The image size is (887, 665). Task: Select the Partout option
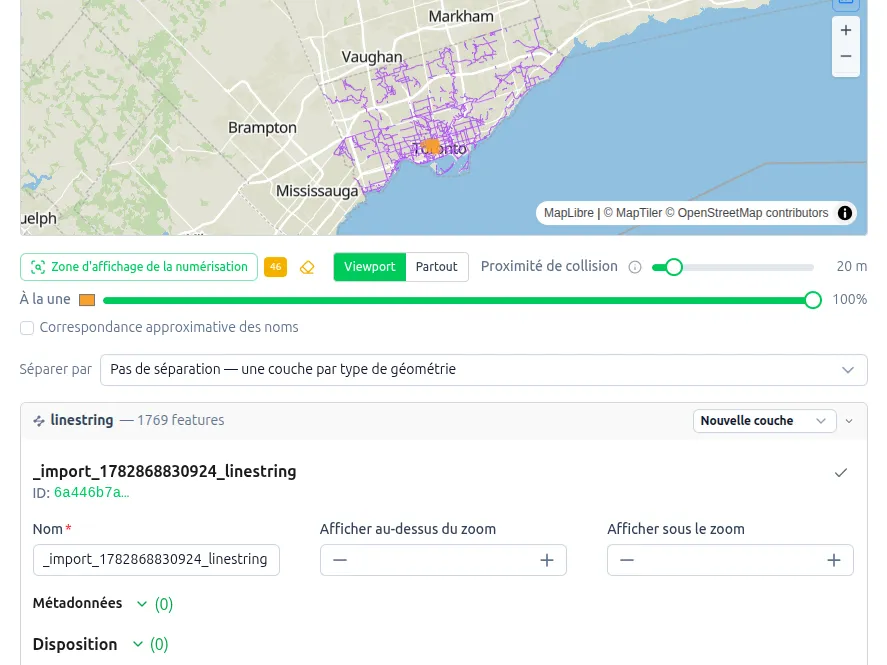click(436, 267)
